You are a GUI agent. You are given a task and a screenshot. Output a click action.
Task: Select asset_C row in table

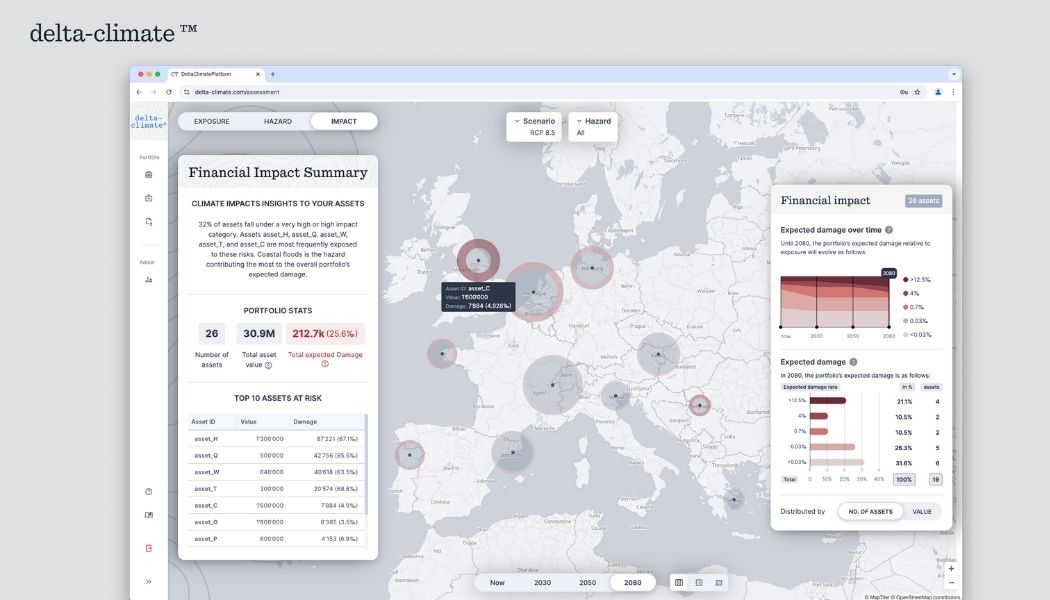(276, 506)
